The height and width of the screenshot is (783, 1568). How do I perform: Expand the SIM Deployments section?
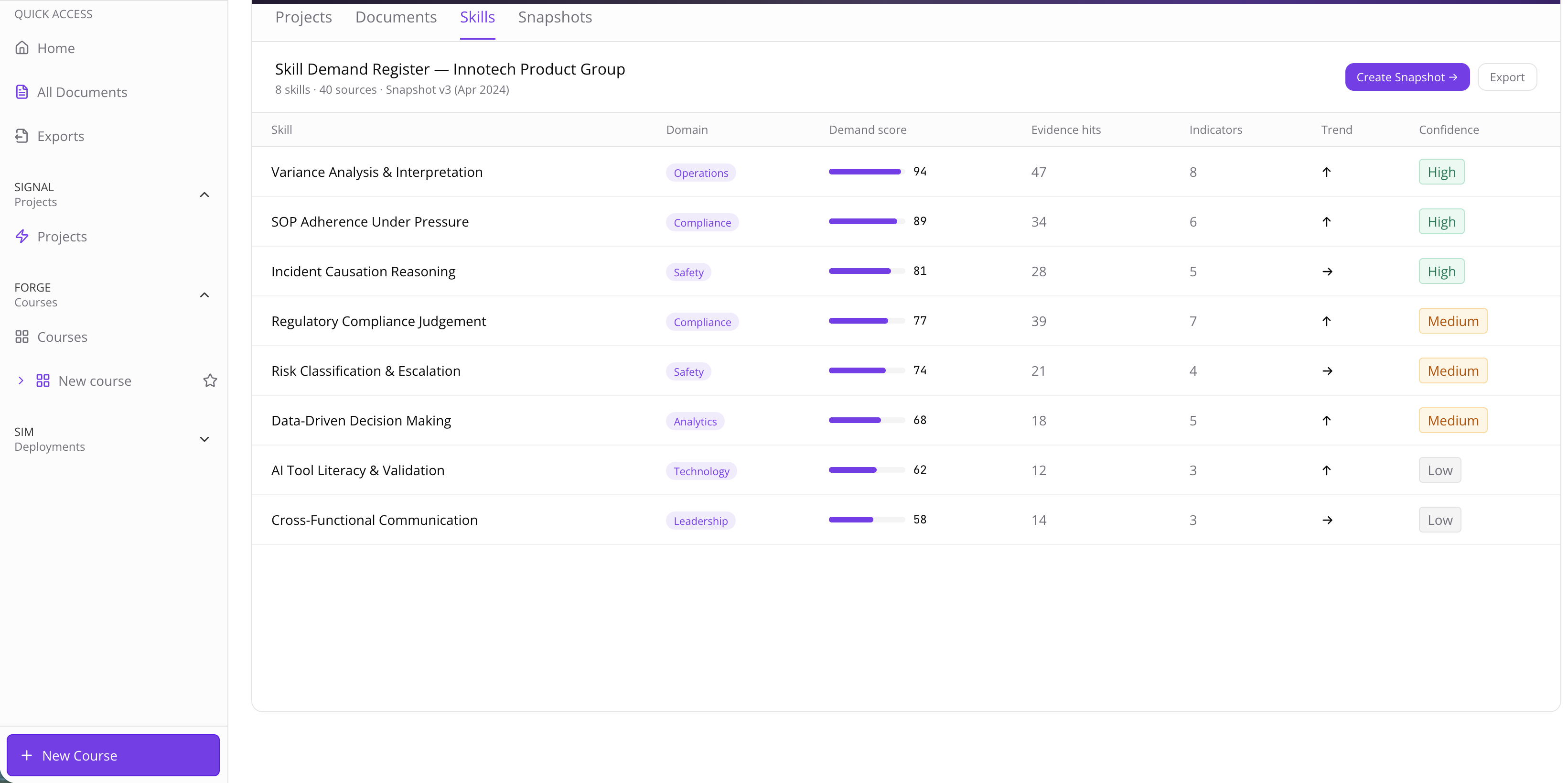204,439
